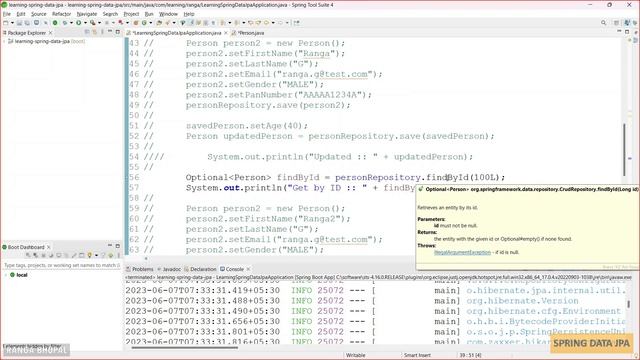The image size is (640, 360).
Task: Select the Java perspective icon
Action: 627,23
